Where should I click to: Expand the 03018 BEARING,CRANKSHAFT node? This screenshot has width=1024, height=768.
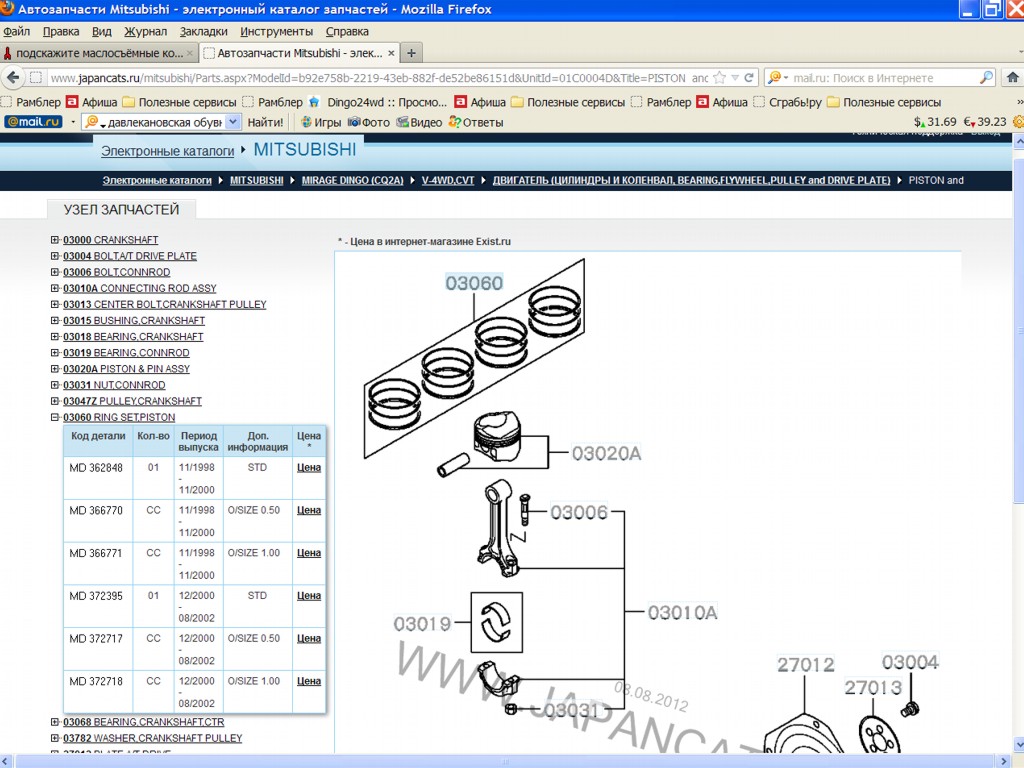click(x=55, y=336)
